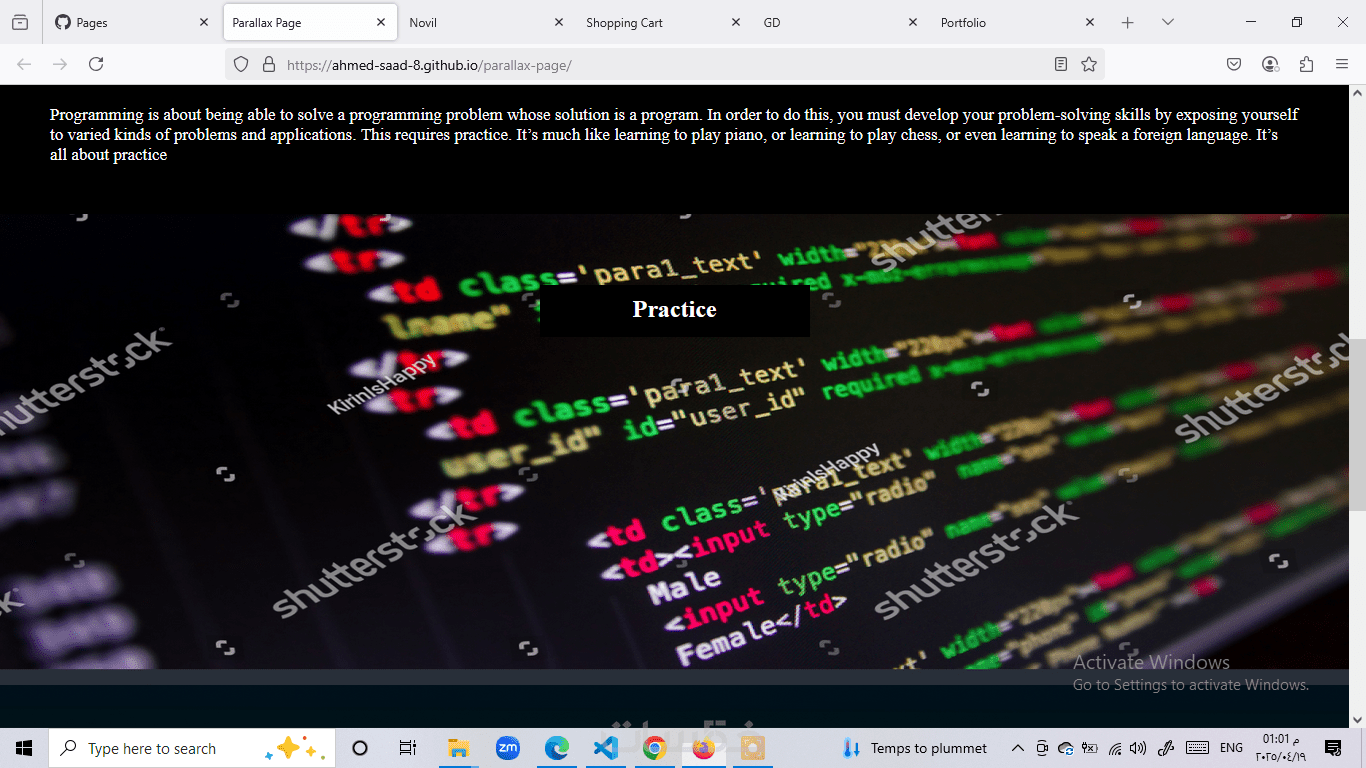
Task: Open Zoom from the taskbar
Action: point(508,748)
